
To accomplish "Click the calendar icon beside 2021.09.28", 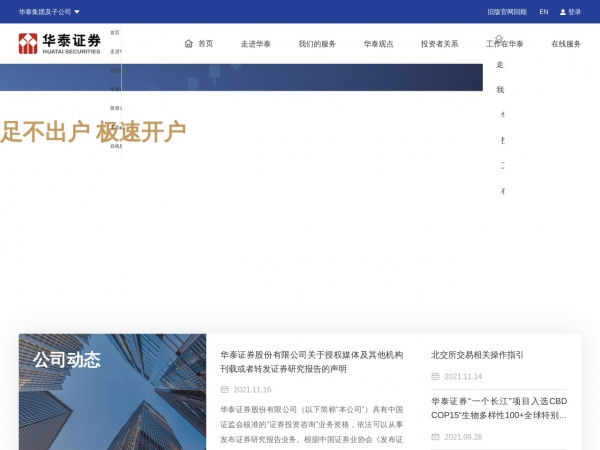I will 435,437.
